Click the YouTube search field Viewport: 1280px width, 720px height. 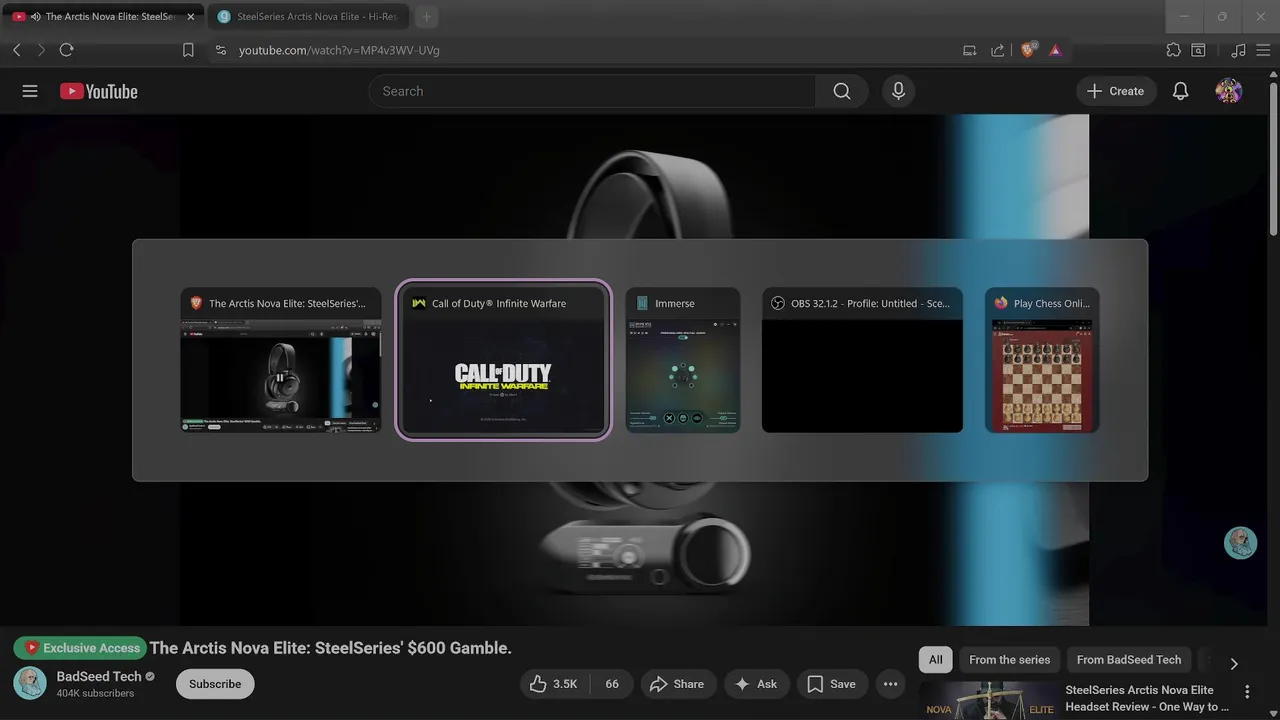[x=593, y=91]
